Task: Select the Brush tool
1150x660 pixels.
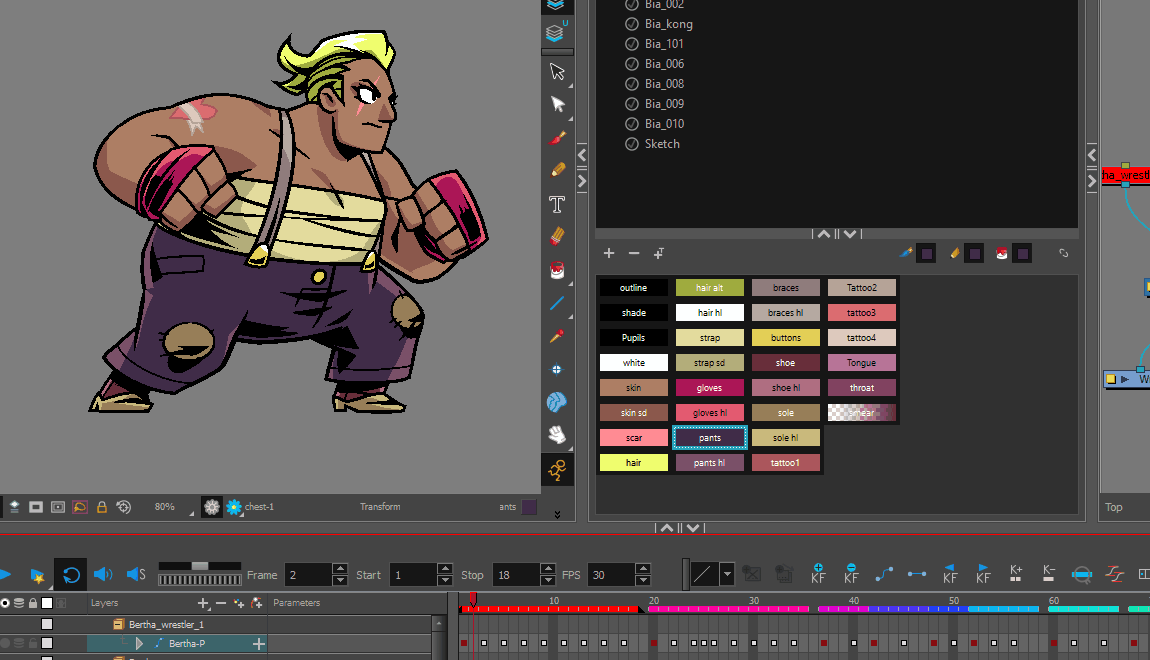Action: click(557, 137)
